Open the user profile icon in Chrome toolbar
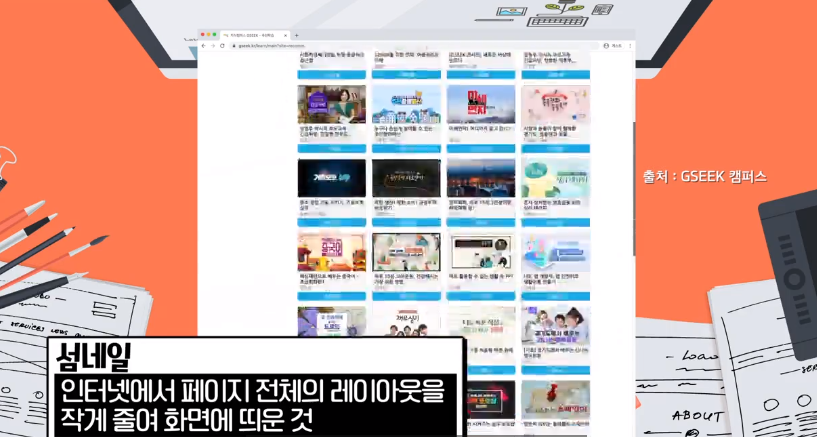Image resolution: width=817 pixels, height=437 pixels. (606, 46)
